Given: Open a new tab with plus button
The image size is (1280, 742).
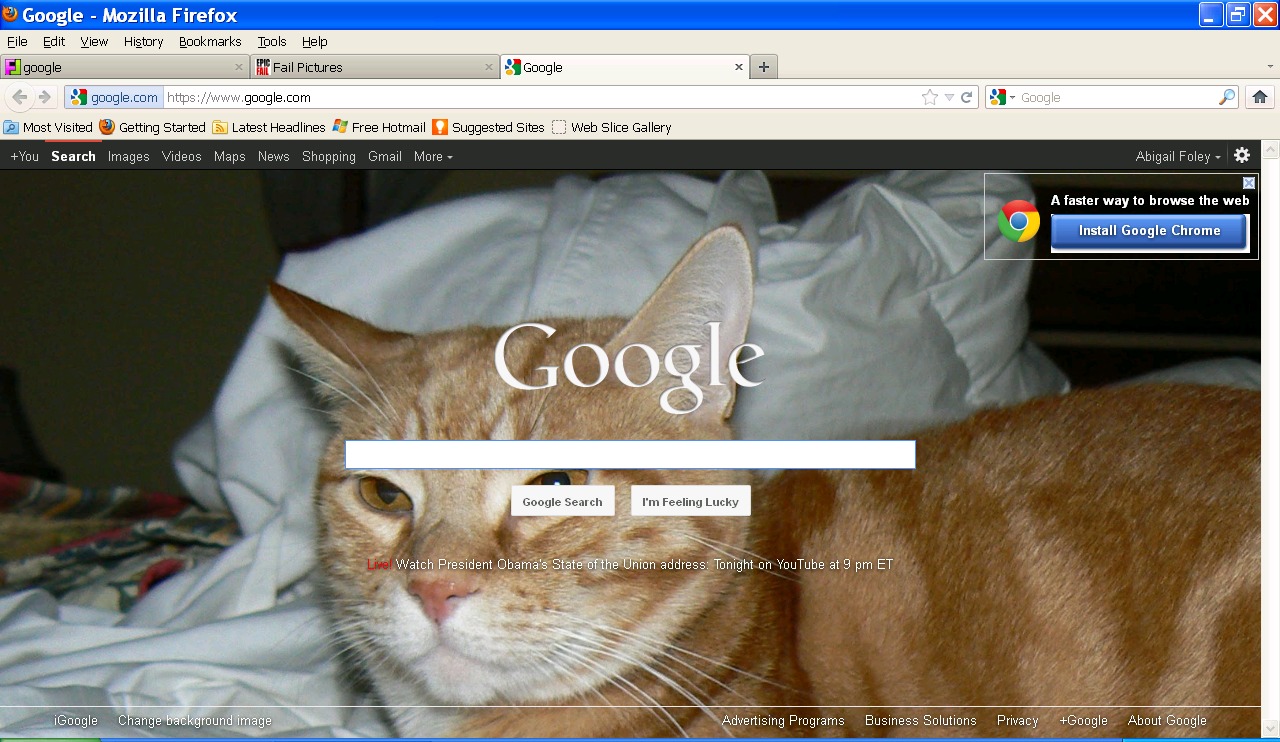Looking at the screenshot, I should (x=763, y=67).
